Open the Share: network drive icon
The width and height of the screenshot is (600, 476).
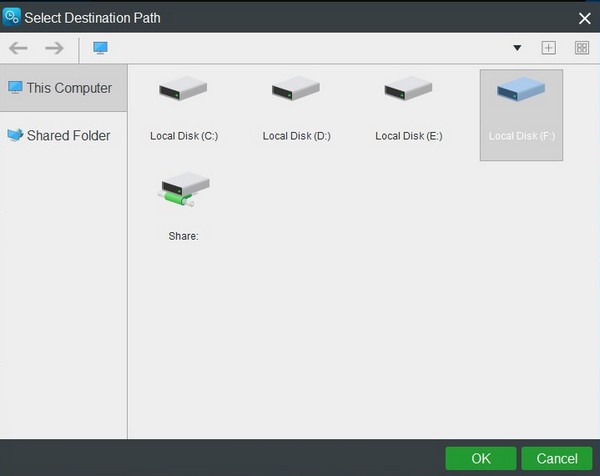click(184, 190)
